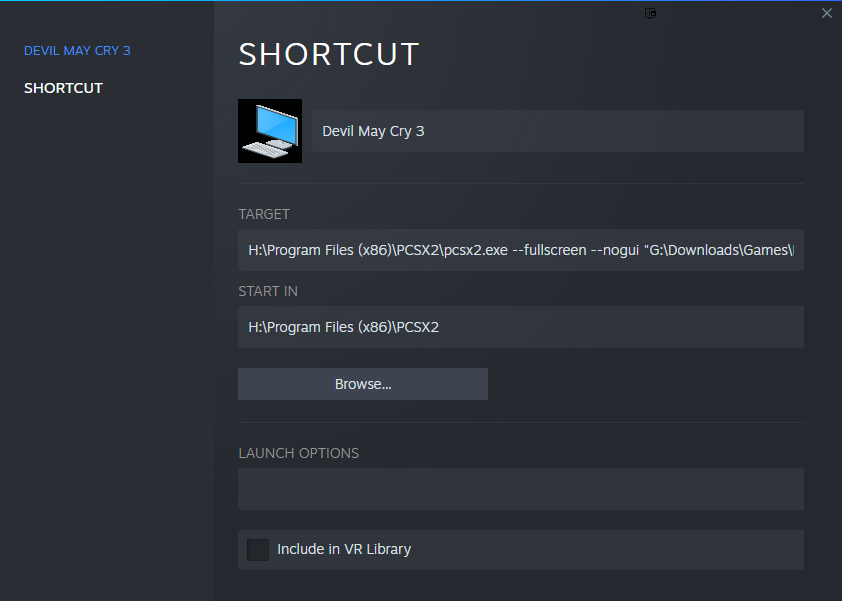
Task: Click the LAUNCH OPTIONS label
Action: [299, 453]
